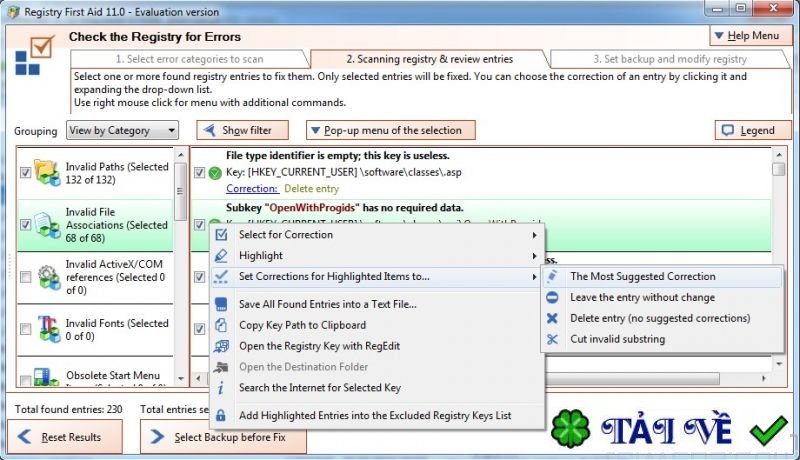
Task: Click the RegEdit icon in context menu
Action: [x=221, y=346]
